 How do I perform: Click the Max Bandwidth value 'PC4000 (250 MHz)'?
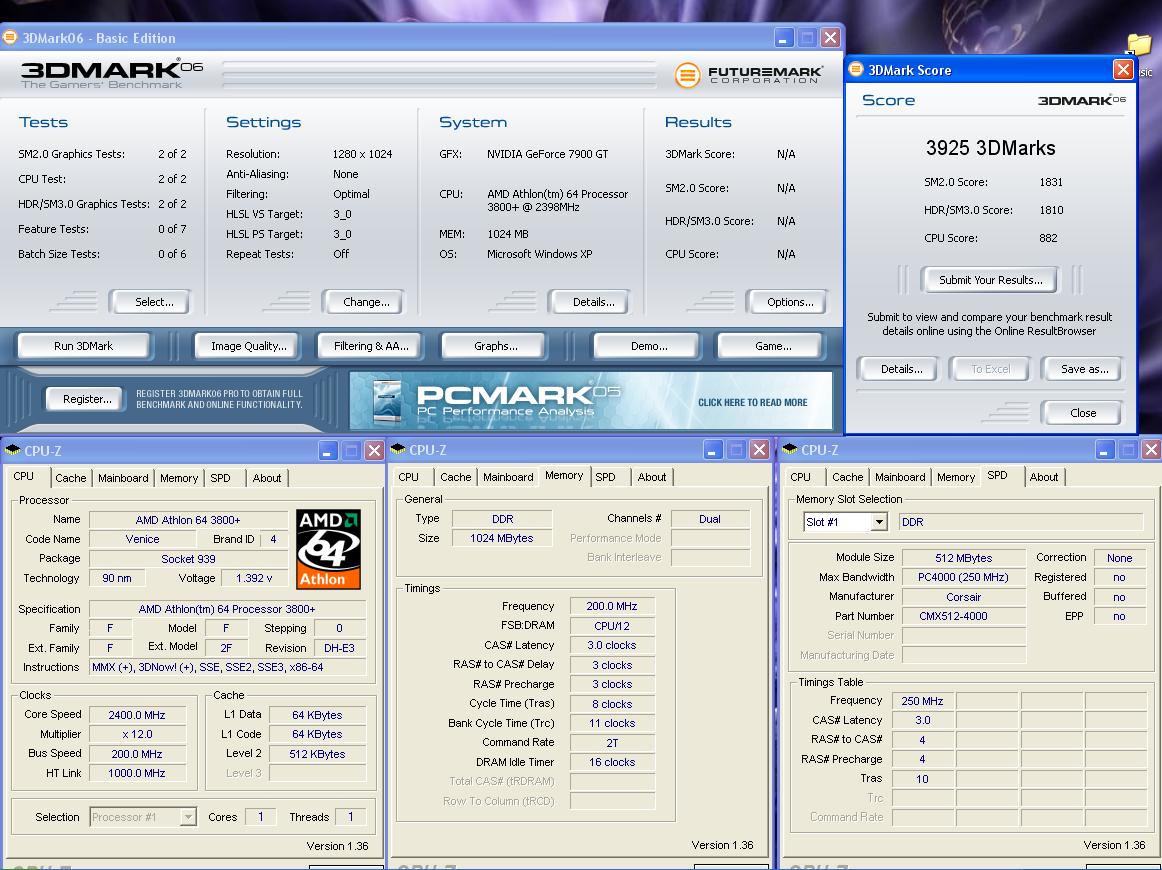pos(963,577)
